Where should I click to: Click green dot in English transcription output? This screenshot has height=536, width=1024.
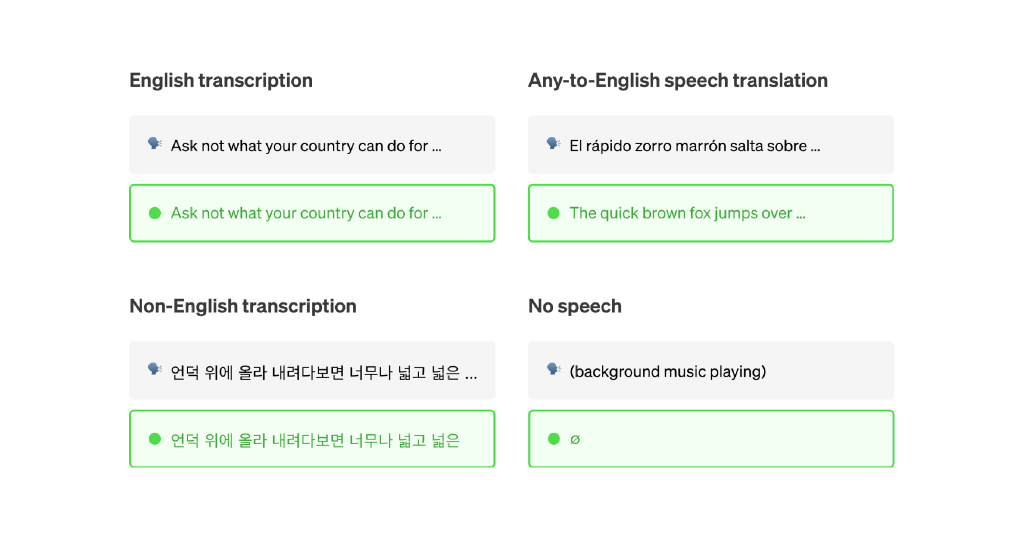(155, 213)
